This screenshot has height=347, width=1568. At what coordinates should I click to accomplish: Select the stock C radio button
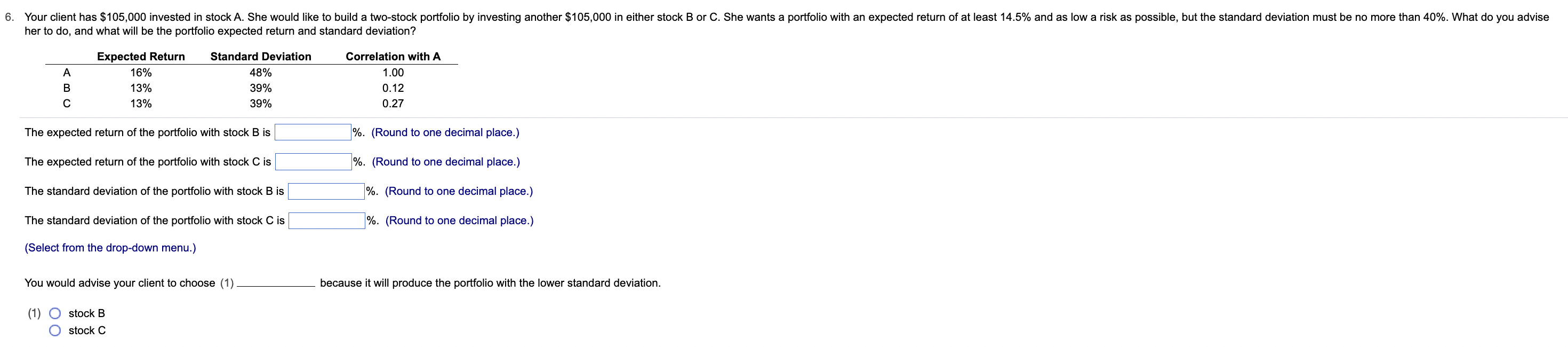tap(55, 330)
